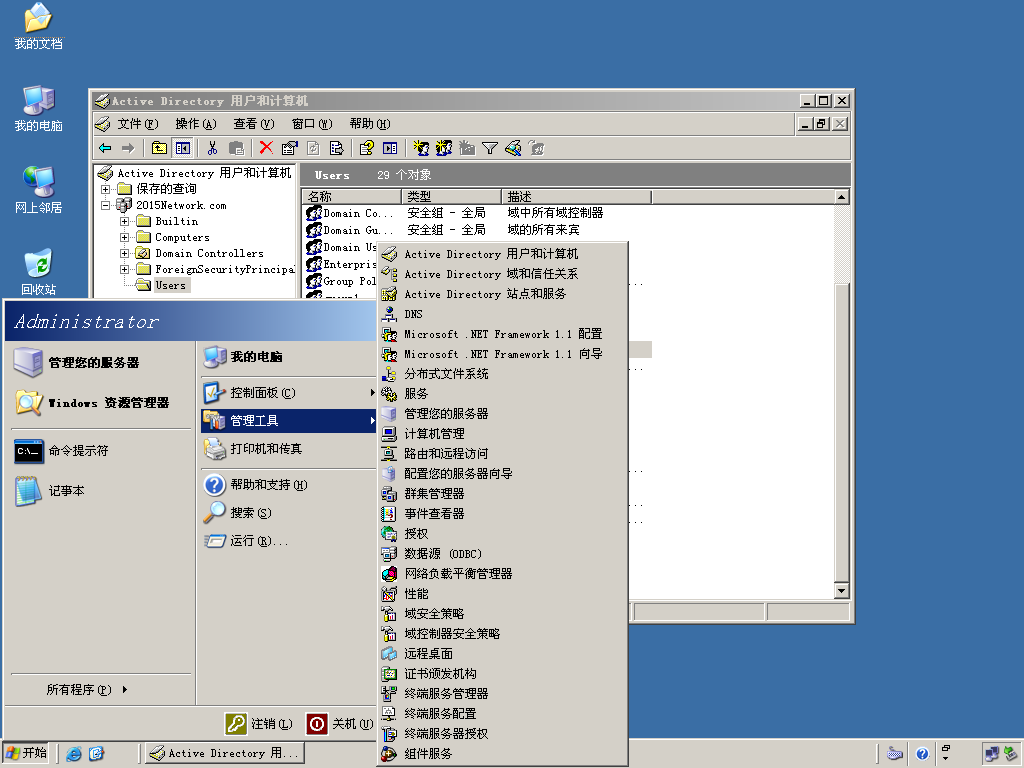Click the Refresh toolbar icon

tap(313, 148)
